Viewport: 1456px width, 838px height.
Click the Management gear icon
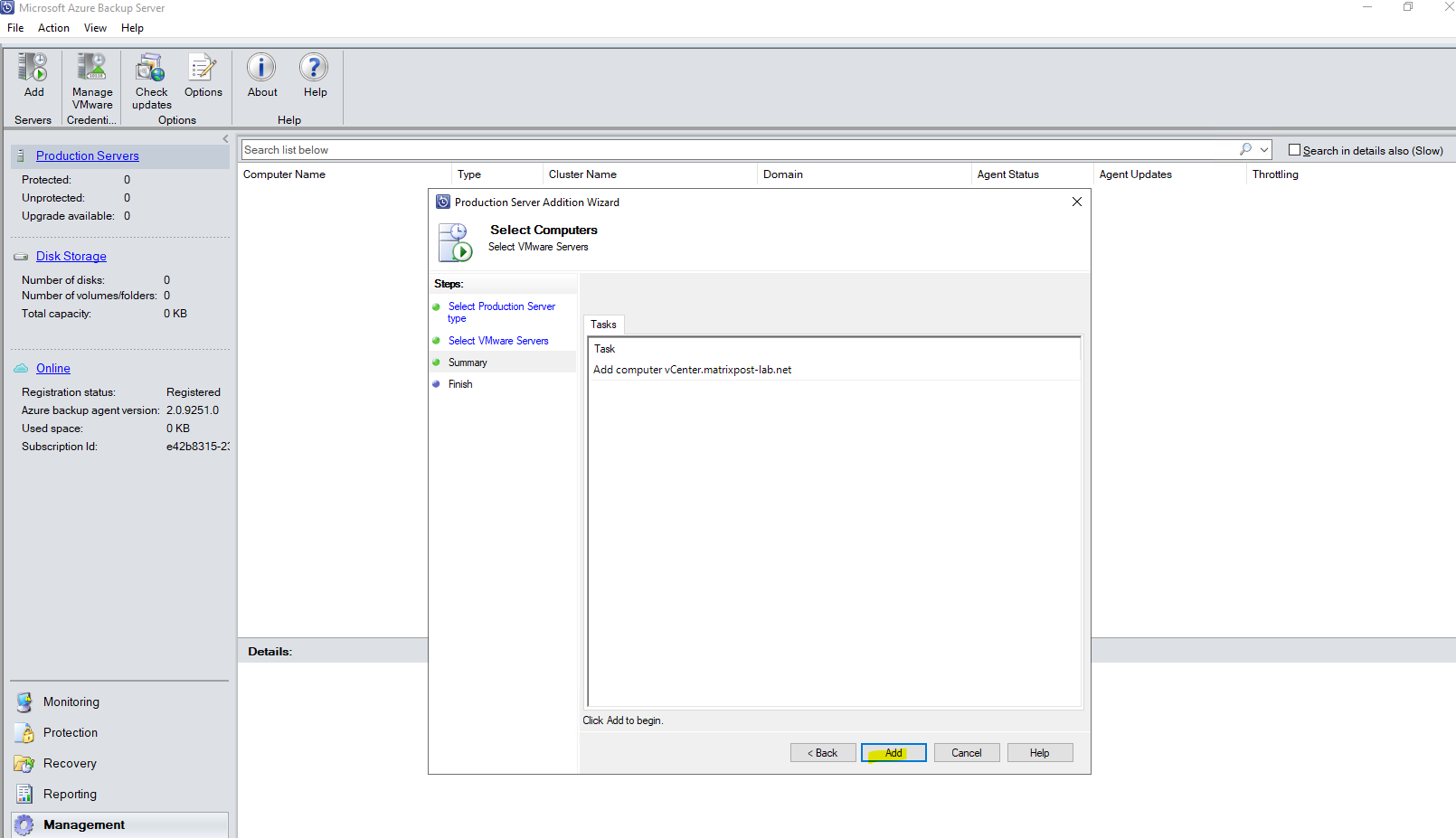(24, 825)
